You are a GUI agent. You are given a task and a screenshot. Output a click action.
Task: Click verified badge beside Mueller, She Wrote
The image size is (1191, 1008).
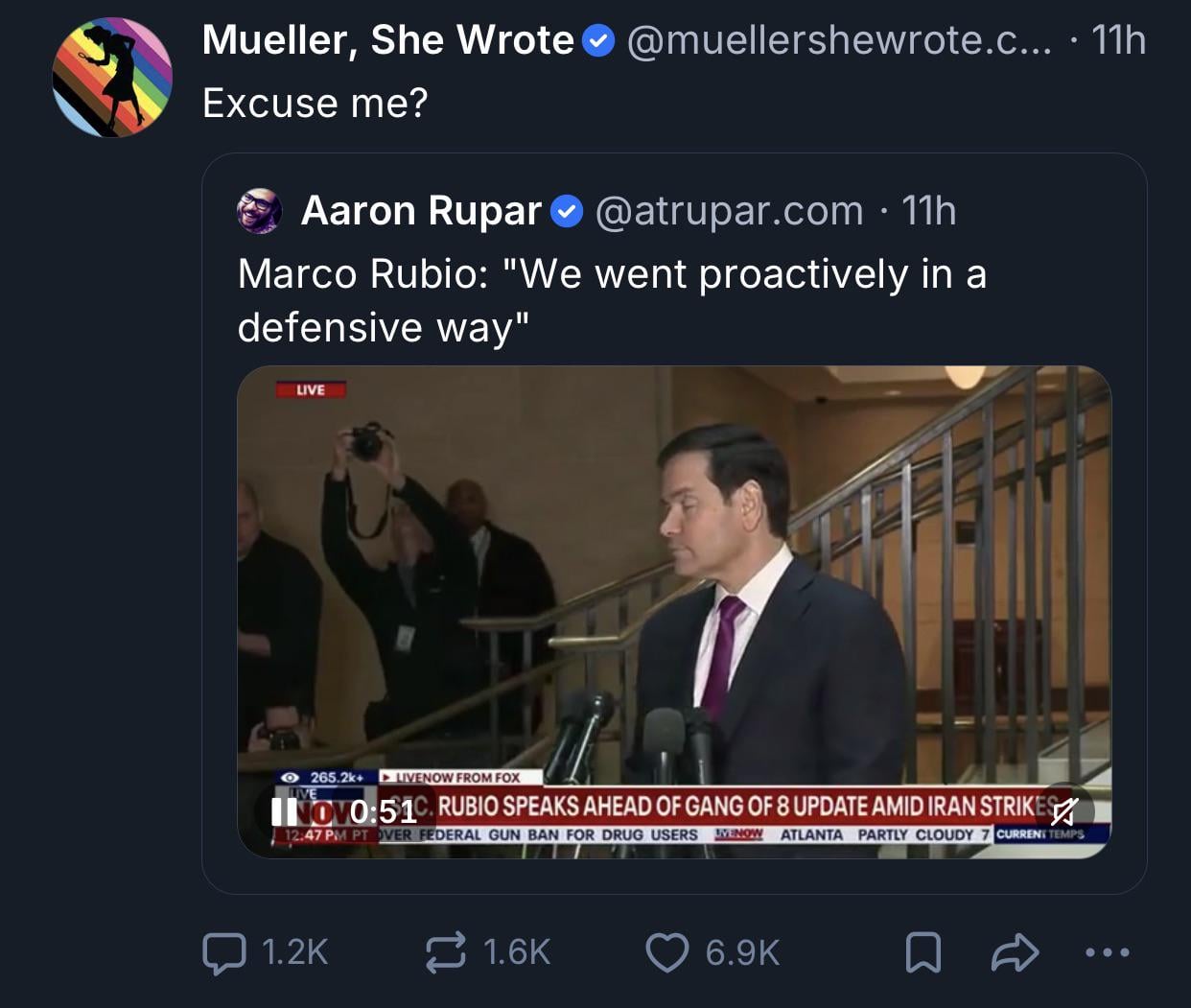599,41
